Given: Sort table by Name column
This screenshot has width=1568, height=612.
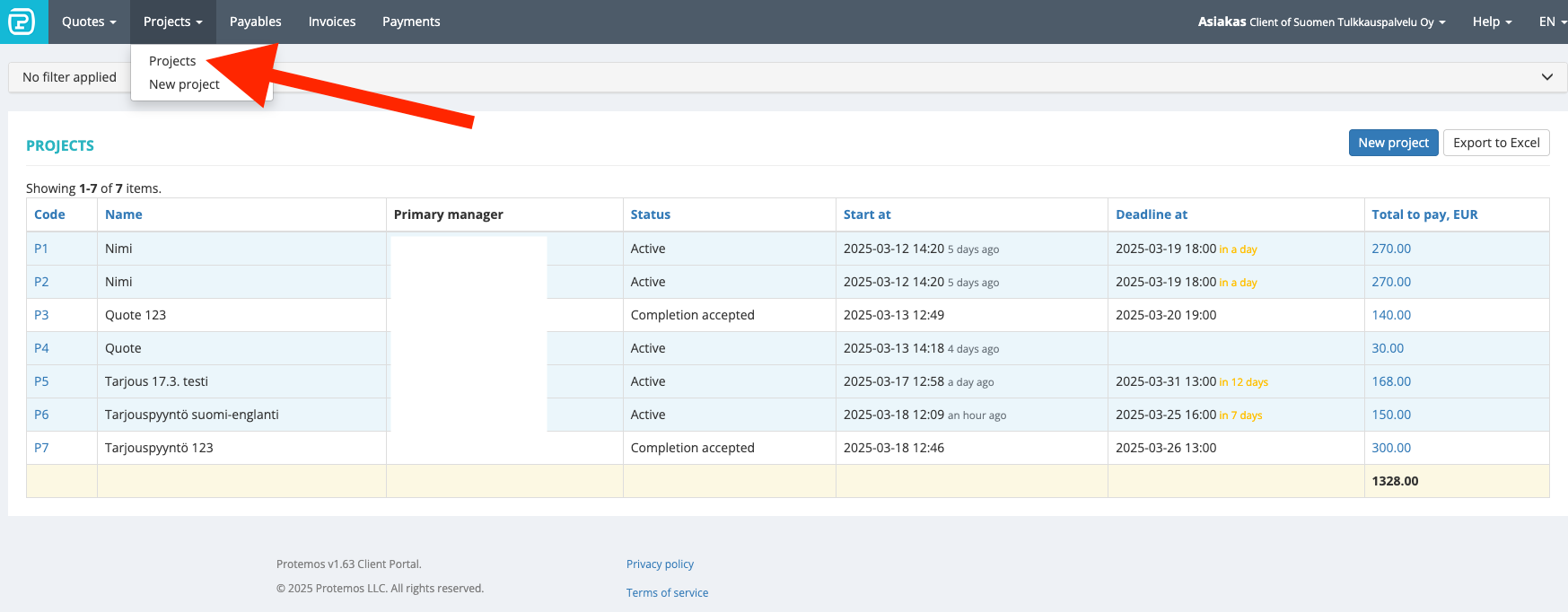Looking at the screenshot, I should (x=124, y=214).
